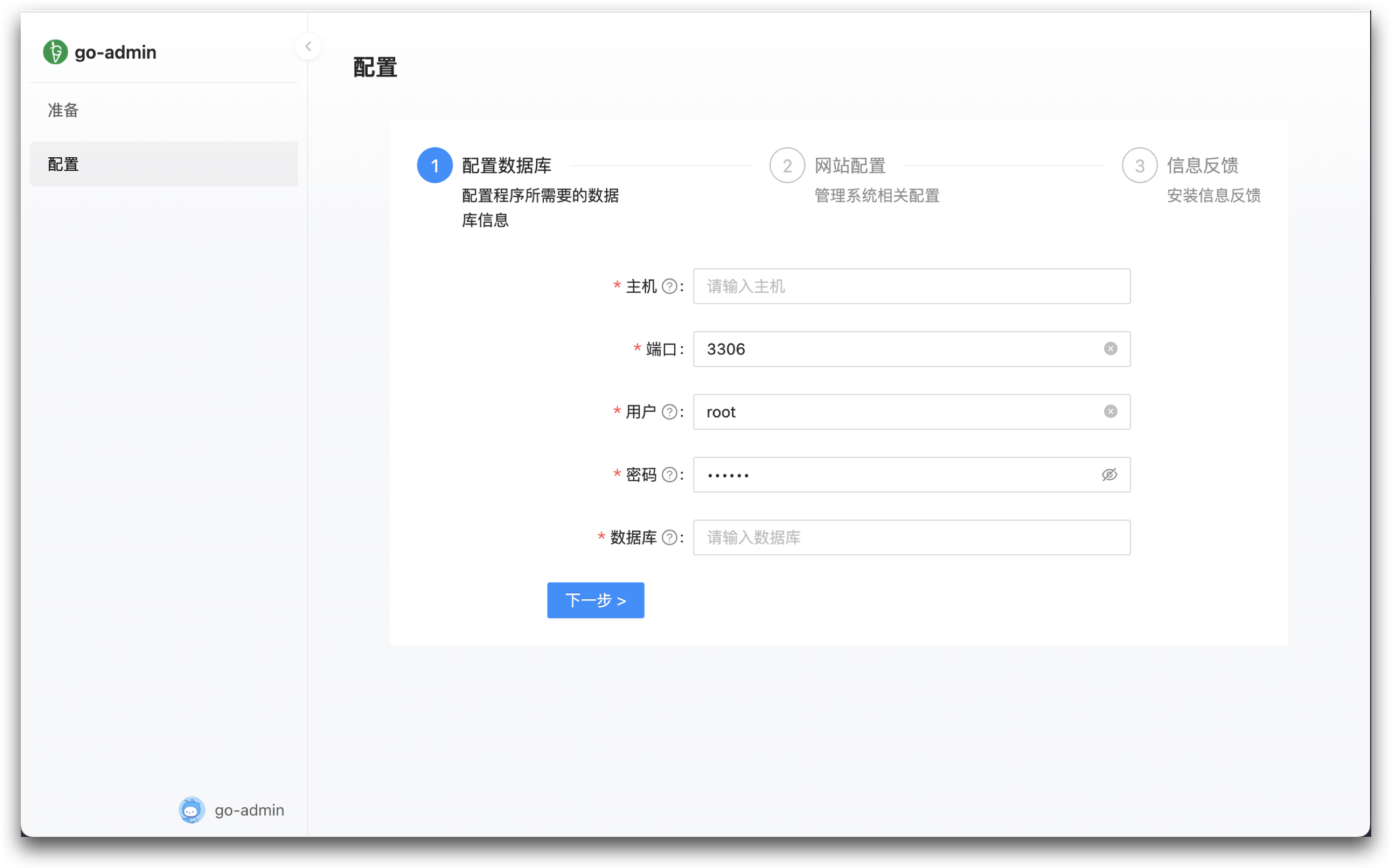Click the go-admin footer link text

click(x=249, y=810)
